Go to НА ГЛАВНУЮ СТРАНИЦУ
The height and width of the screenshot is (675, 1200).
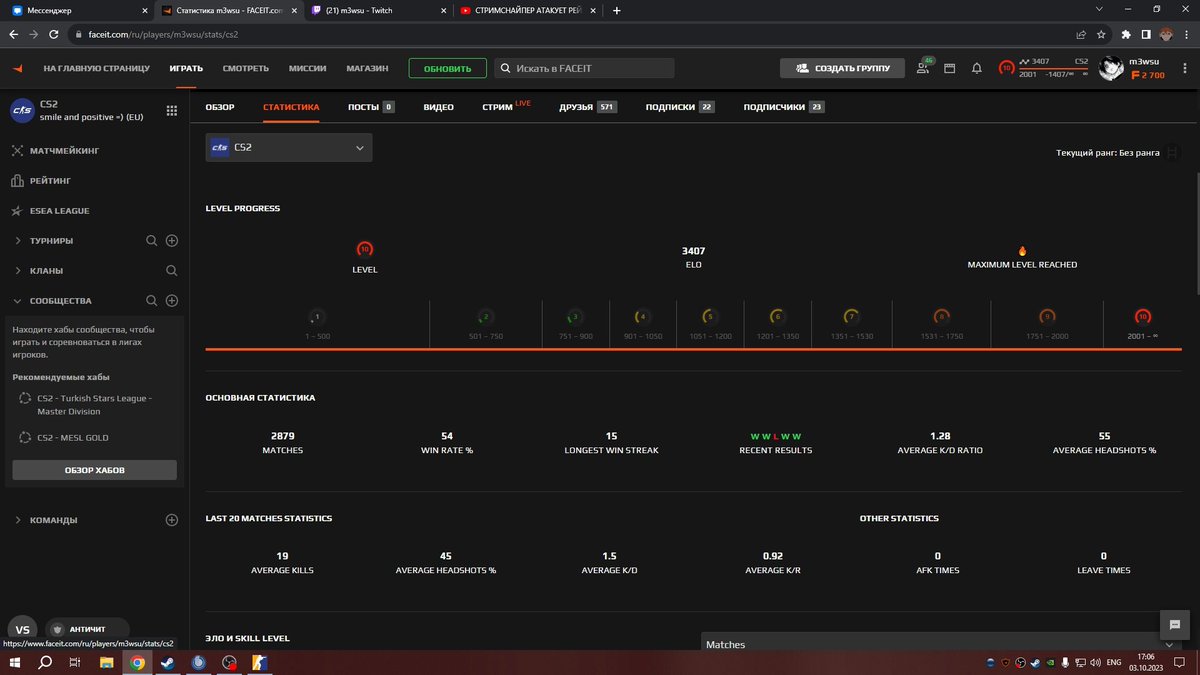tap(96, 69)
